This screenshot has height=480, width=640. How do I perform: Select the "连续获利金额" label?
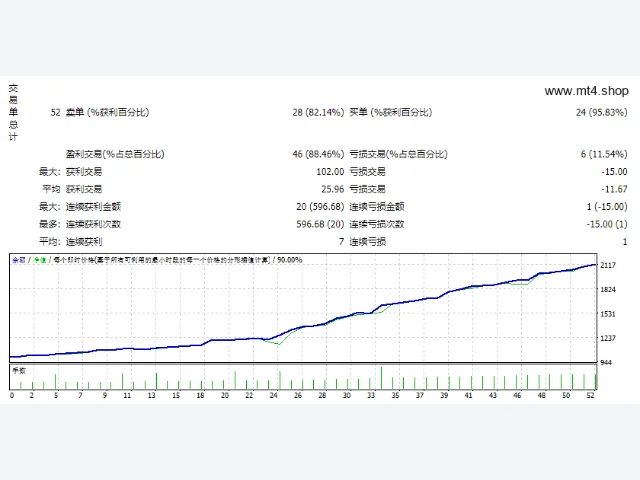(93, 207)
